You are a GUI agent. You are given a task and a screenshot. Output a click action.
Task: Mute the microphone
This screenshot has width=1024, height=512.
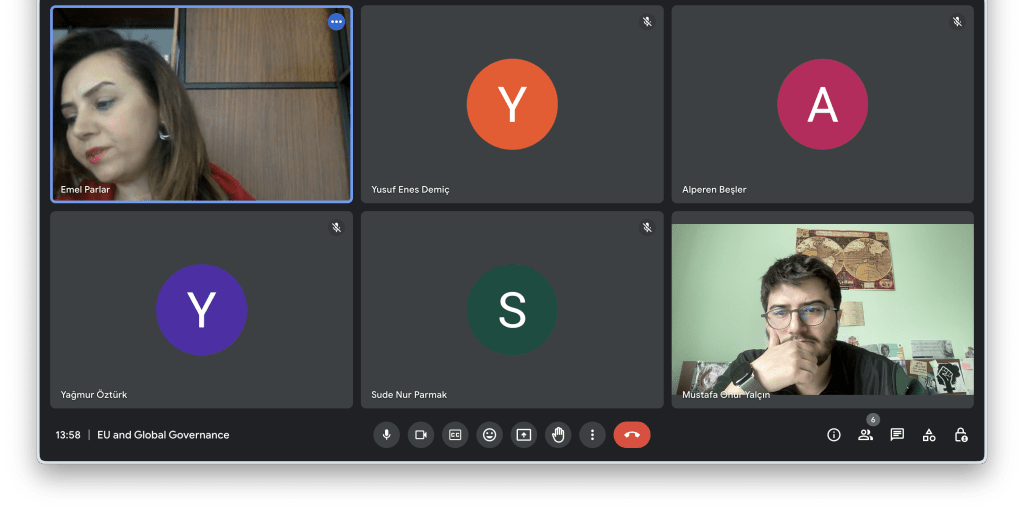point(386,435)
